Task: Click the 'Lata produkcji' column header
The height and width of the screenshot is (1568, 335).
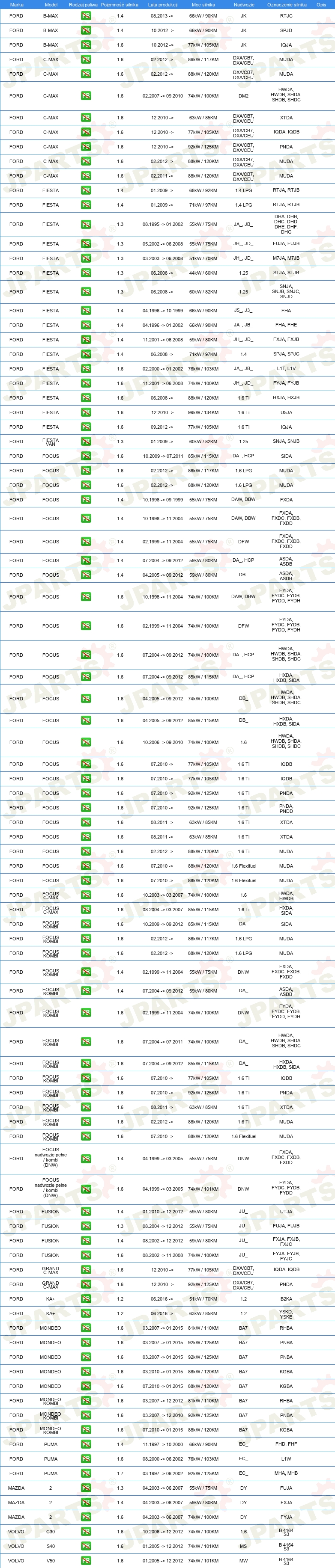Action: [163, 4]
